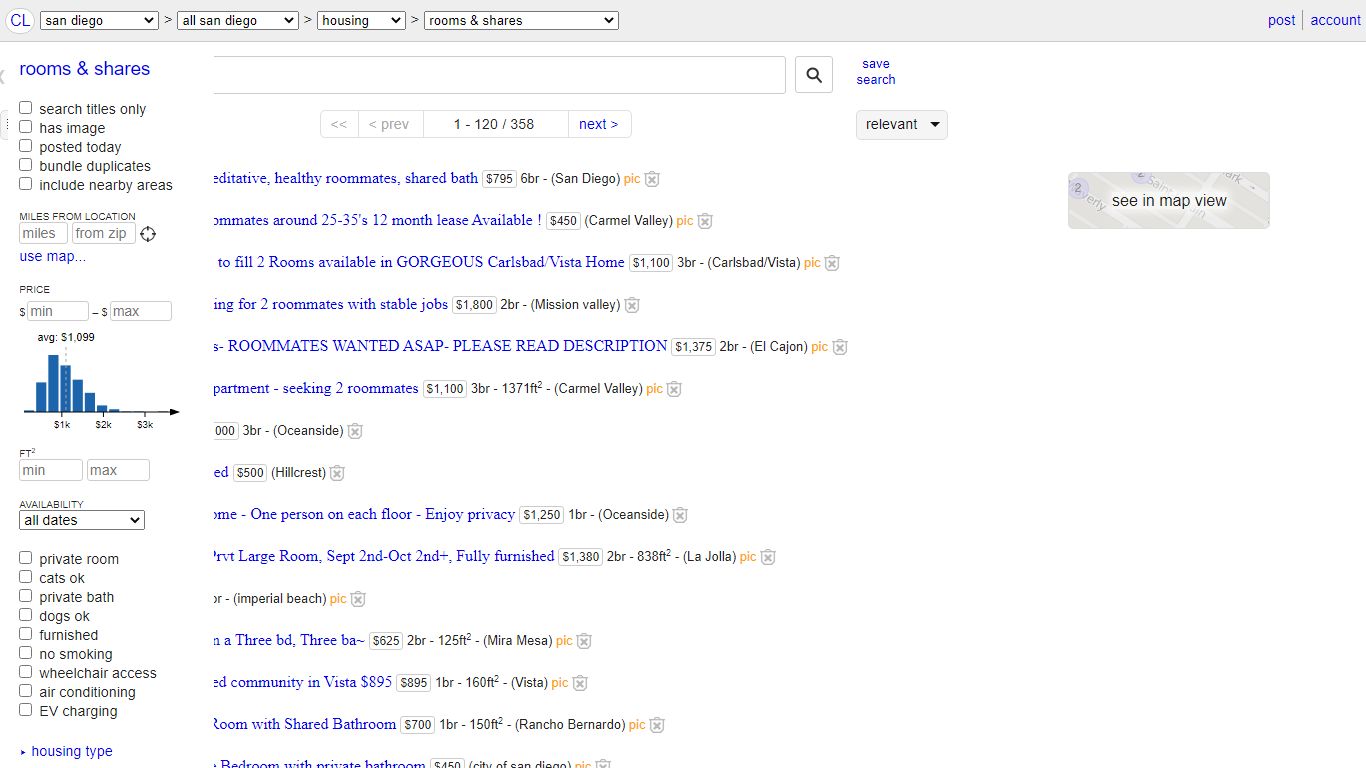Hide the Carmel Valley $1,100 listing
This screenshot has width=1366, height=768.
pyautogui.click(x=674, y=389)
